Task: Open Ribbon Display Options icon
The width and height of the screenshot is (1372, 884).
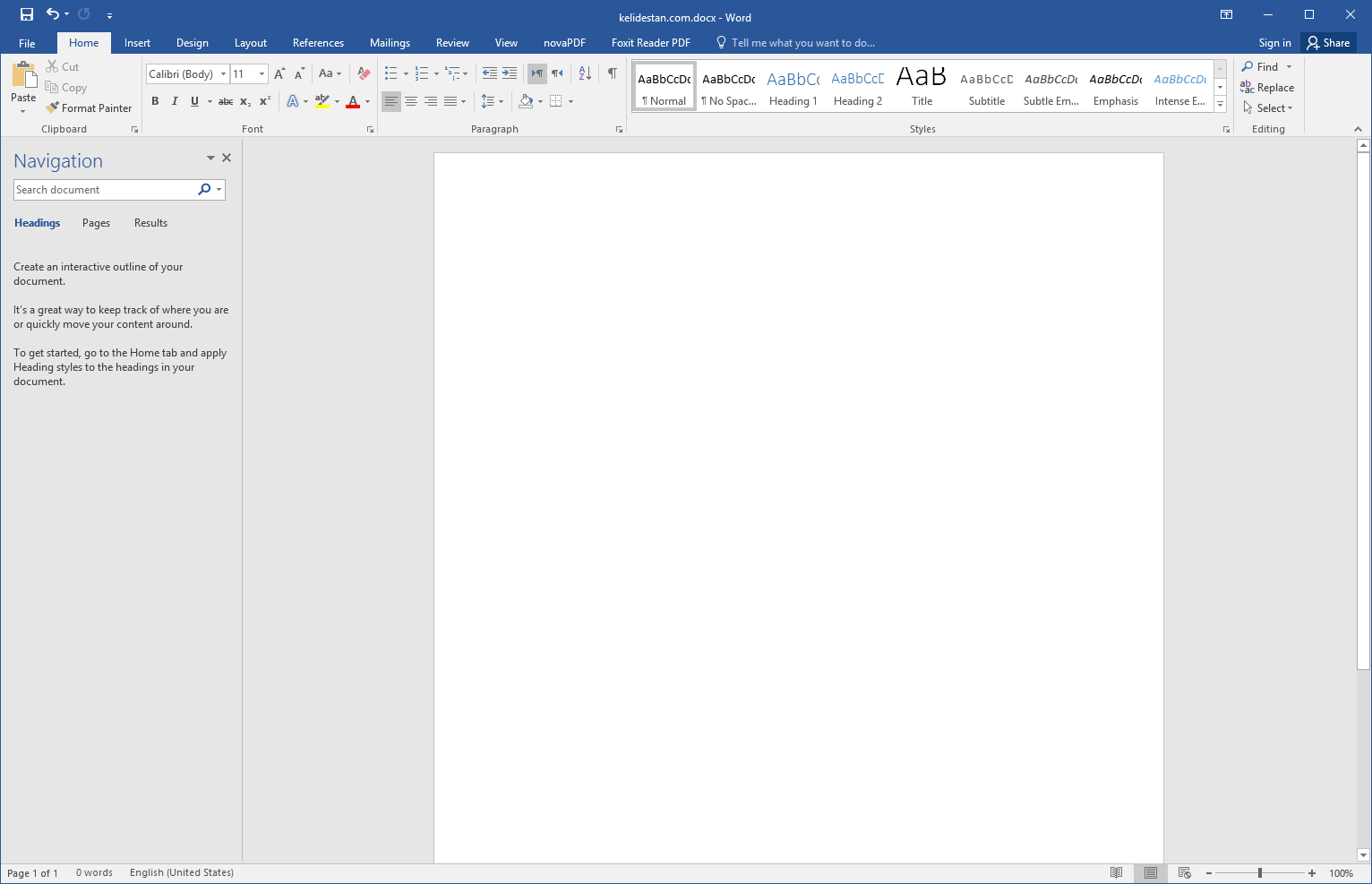Action: pyautogui.click(x=1227, y=14)
